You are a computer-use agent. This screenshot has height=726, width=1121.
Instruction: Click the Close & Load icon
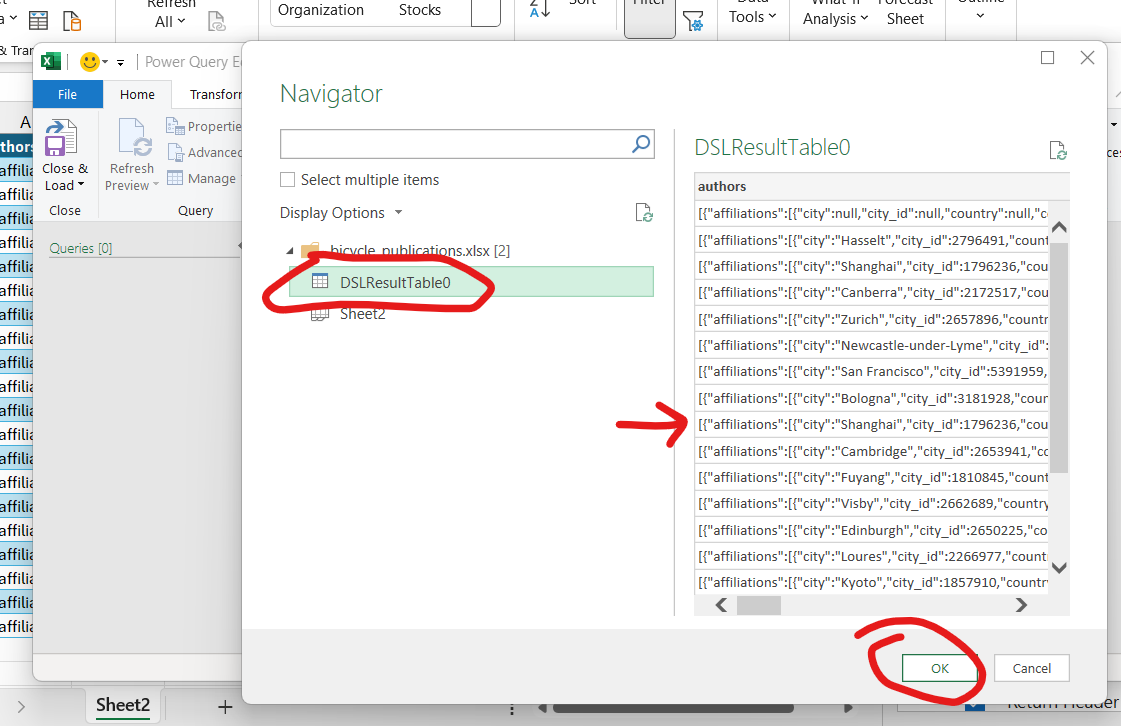[61, 139]
